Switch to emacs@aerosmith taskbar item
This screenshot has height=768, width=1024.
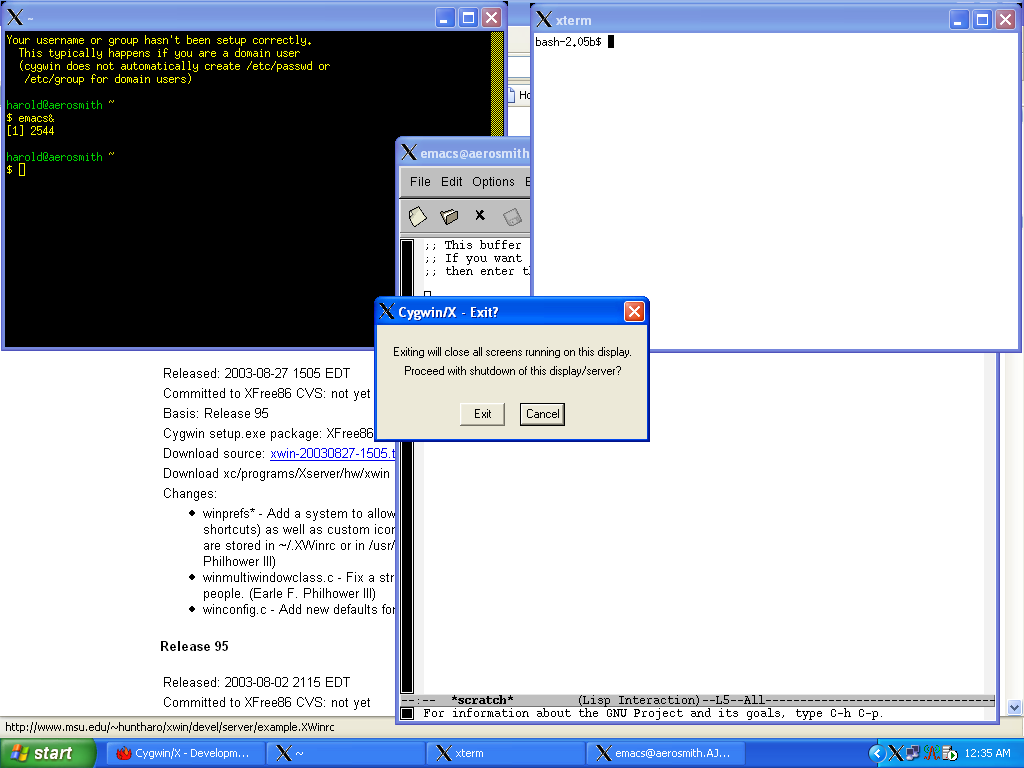click(x=665, y=753)
